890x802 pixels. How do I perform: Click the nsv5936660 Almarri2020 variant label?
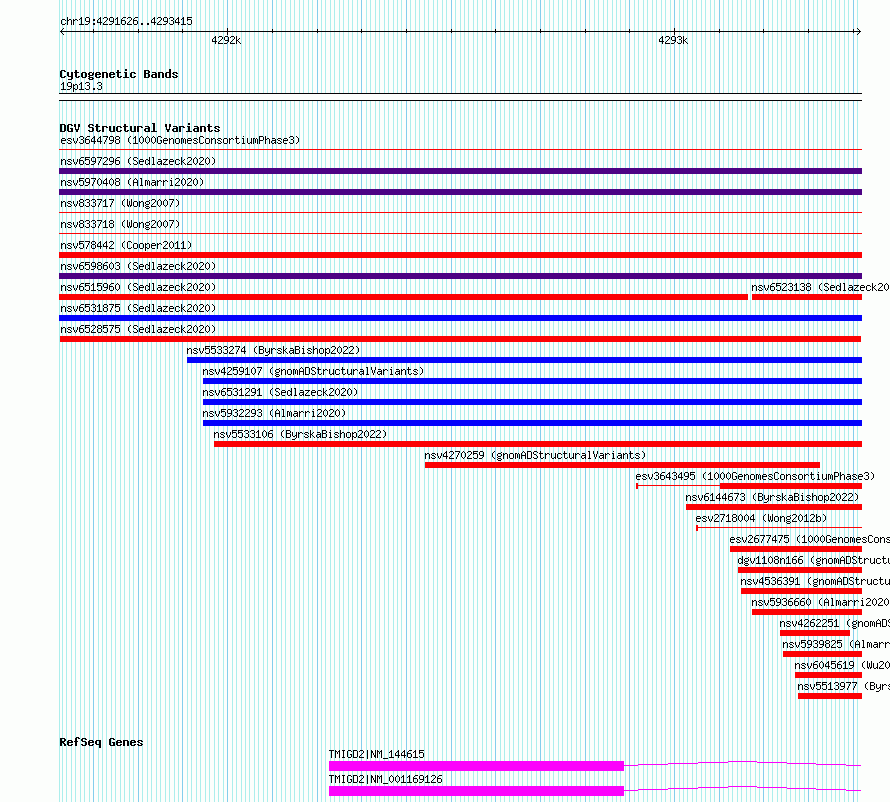click(820, 602)
